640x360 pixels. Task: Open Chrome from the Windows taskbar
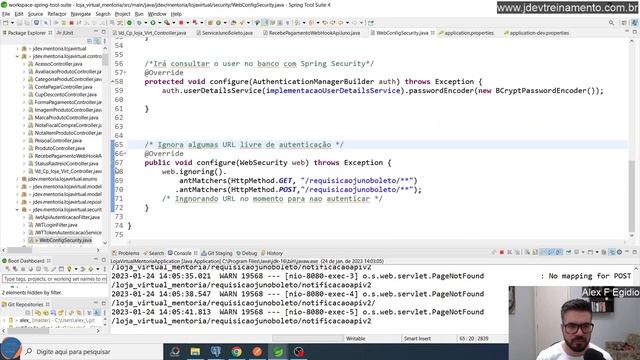click(x=236, y=351)
